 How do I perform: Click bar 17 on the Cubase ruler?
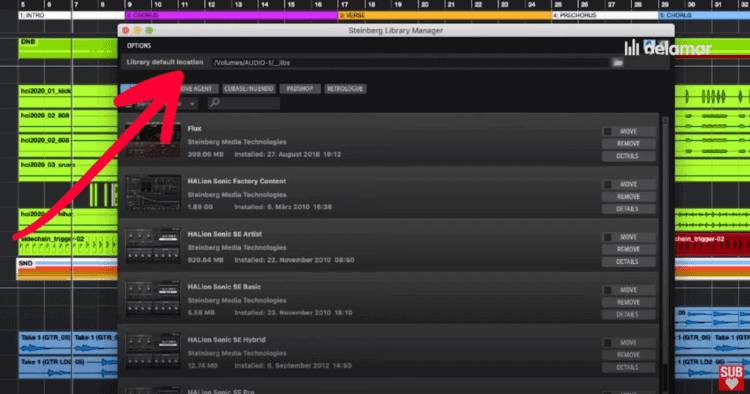[344, 5]
